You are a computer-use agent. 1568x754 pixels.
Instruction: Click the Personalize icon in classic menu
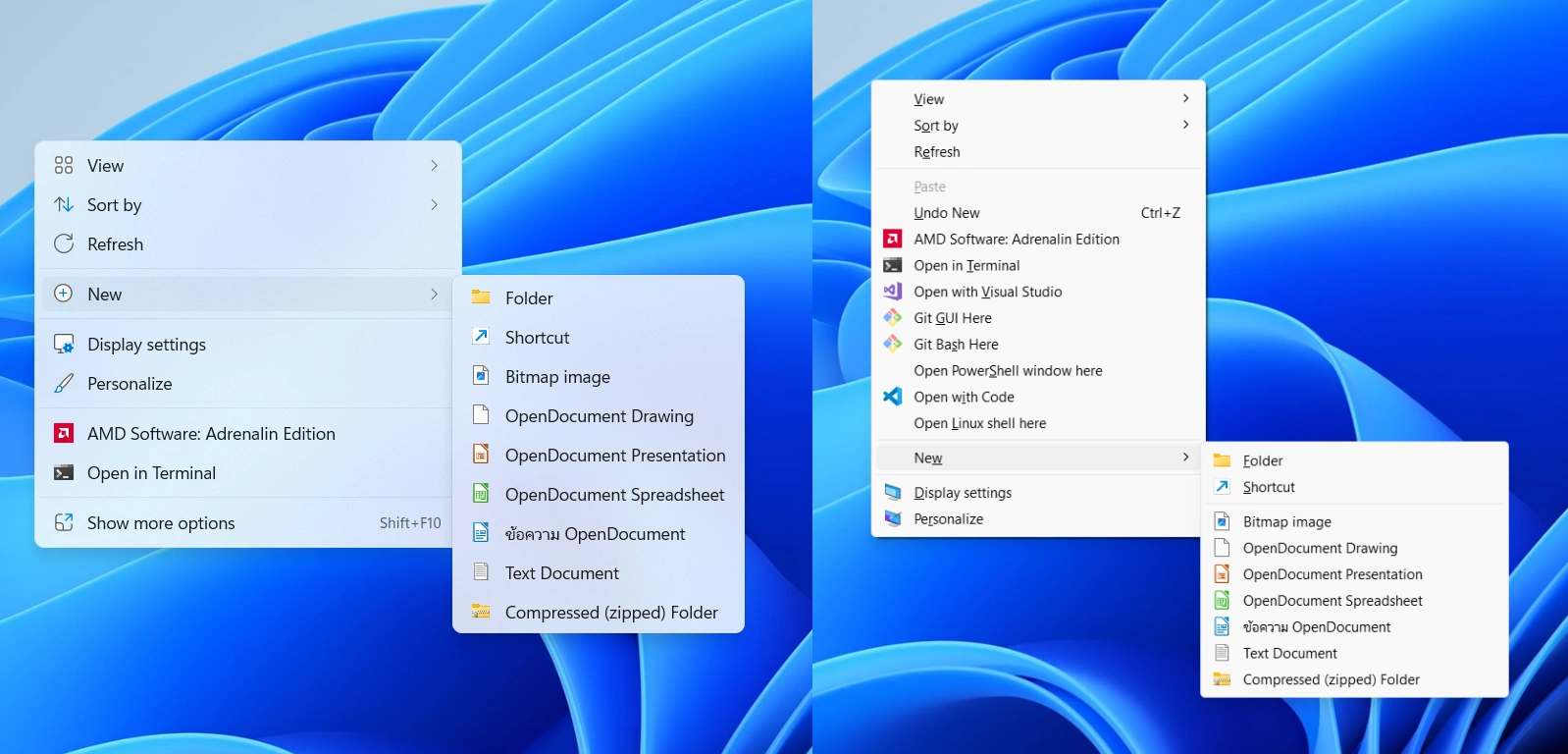pyautogui.click(x=892, y=518)
